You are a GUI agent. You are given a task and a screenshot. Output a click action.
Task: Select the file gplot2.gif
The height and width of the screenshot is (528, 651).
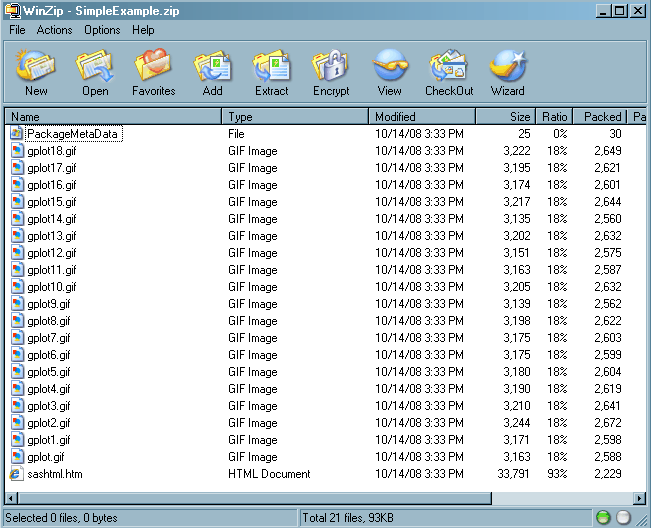tap(49, 423)
